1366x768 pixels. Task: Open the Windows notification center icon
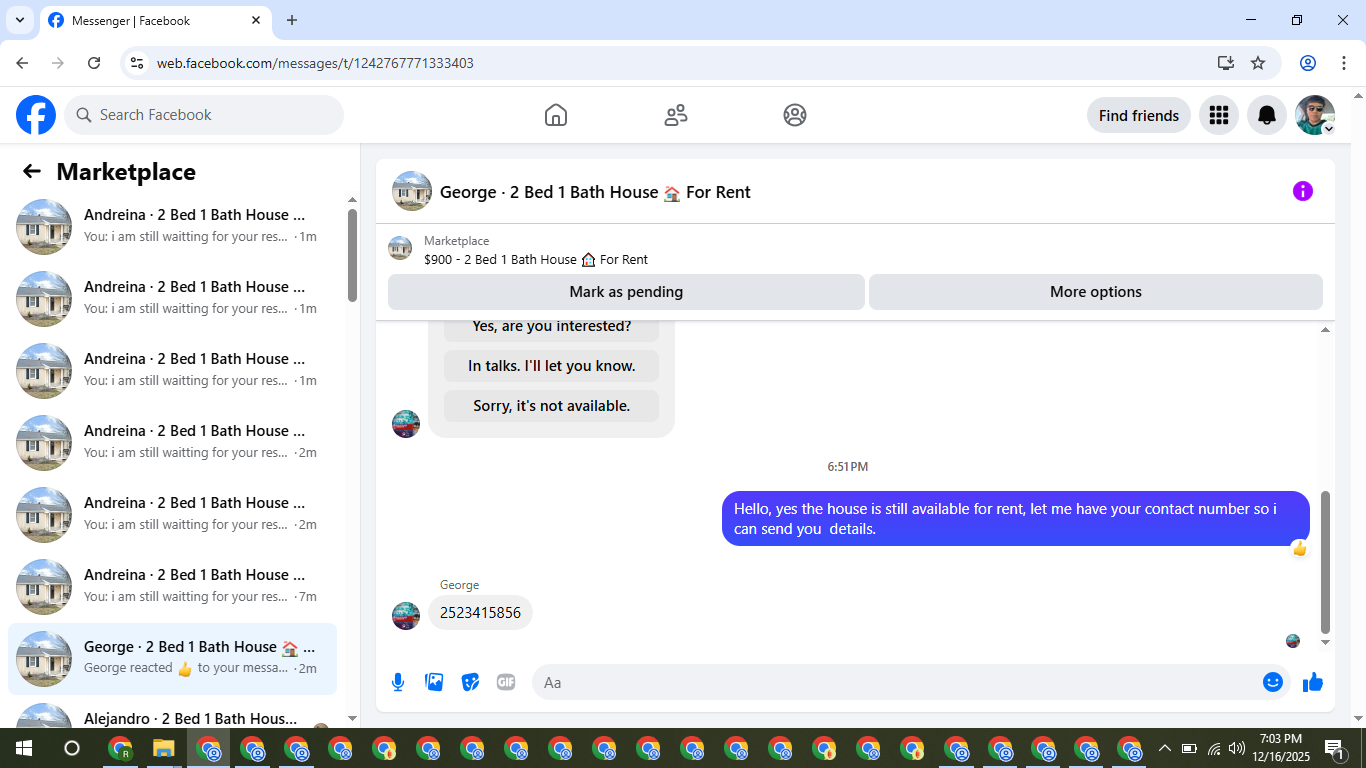(x=1335, y=748)
